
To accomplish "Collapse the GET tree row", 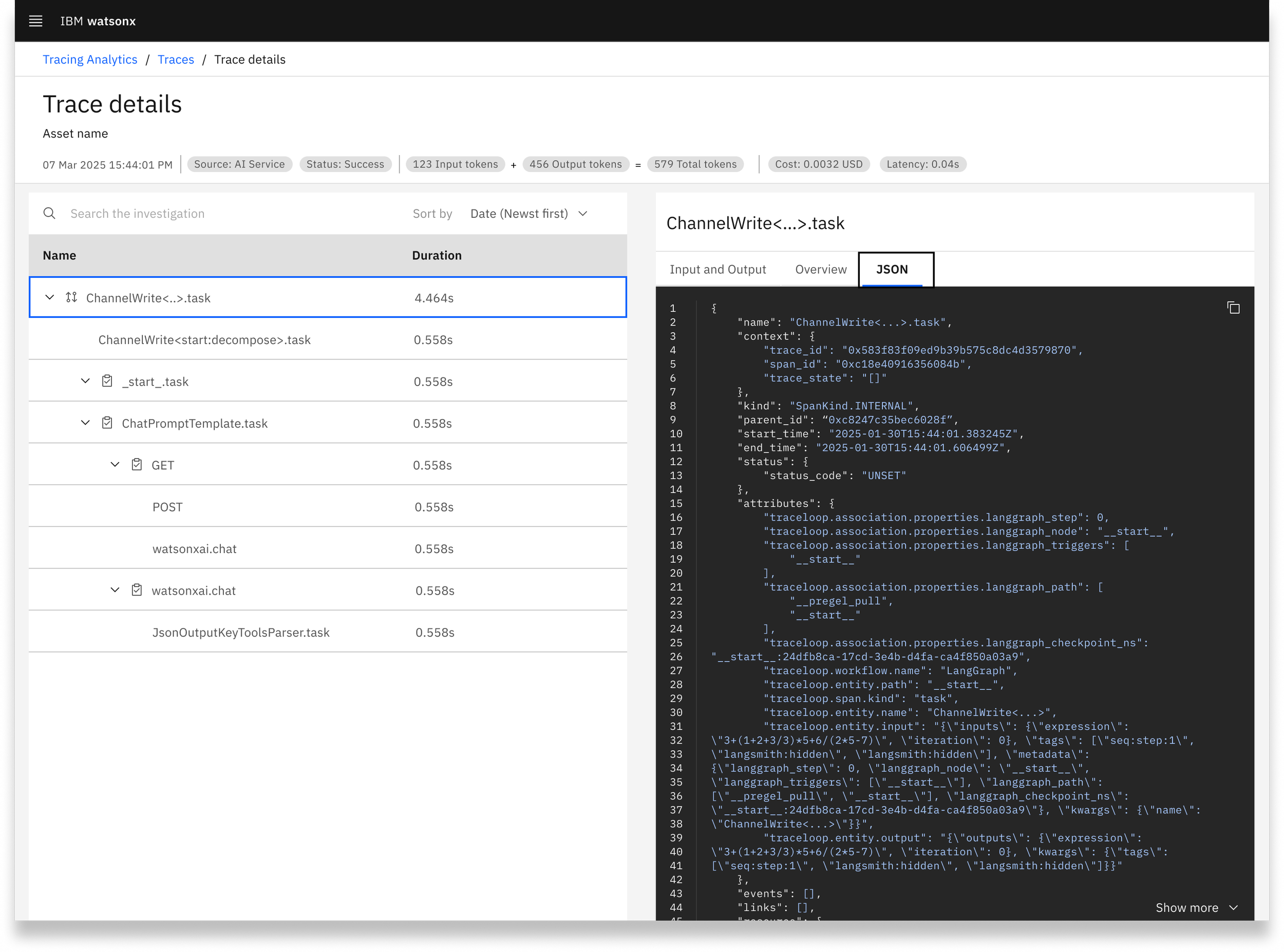I will tap(115, 465).
